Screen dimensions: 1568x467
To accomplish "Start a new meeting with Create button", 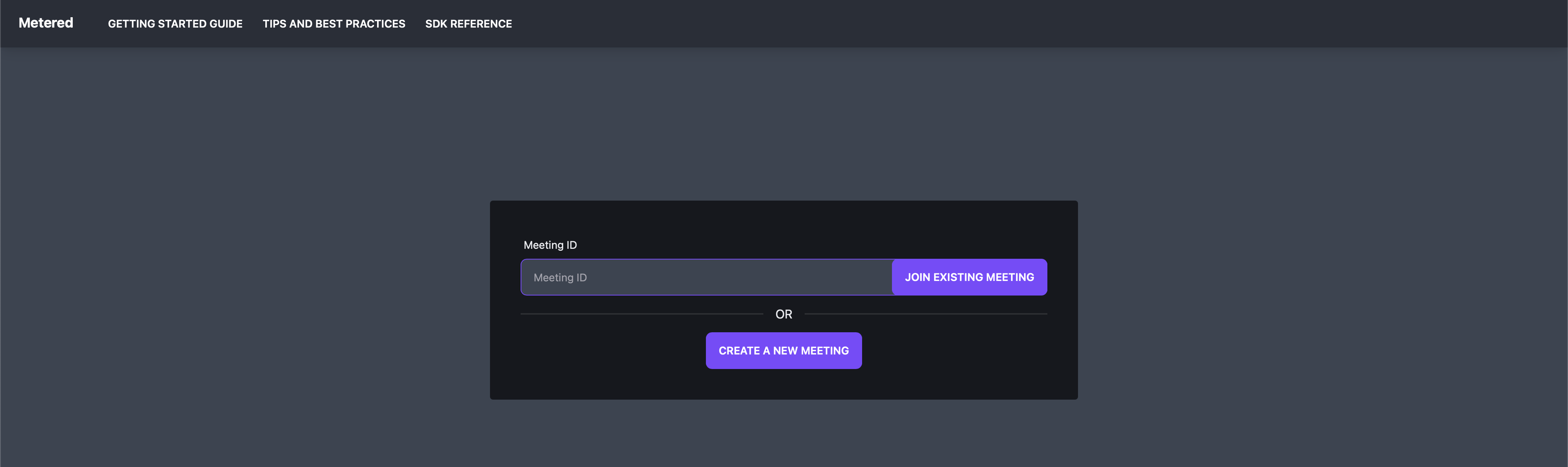I will click(x=783, y=351).
